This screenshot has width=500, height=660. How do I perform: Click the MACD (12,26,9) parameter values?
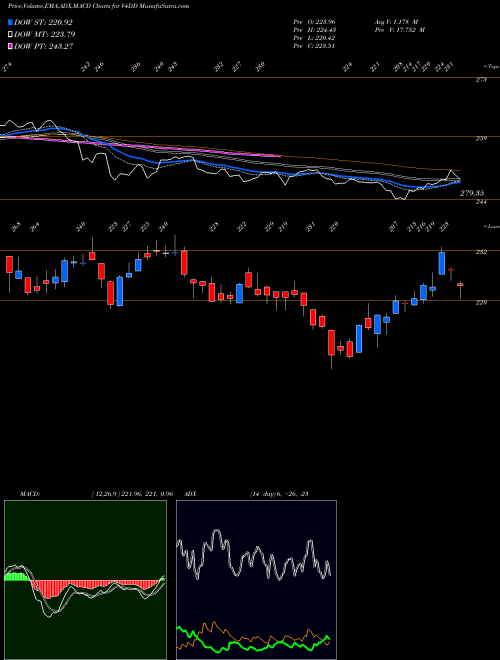132,494
